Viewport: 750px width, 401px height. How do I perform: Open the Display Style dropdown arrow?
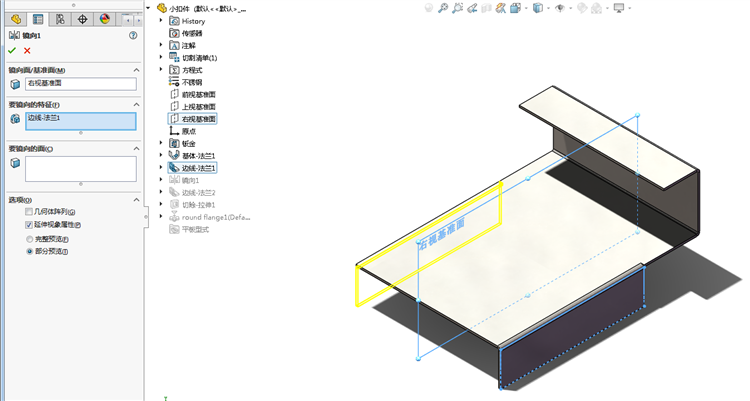click(x=548, y=8)
